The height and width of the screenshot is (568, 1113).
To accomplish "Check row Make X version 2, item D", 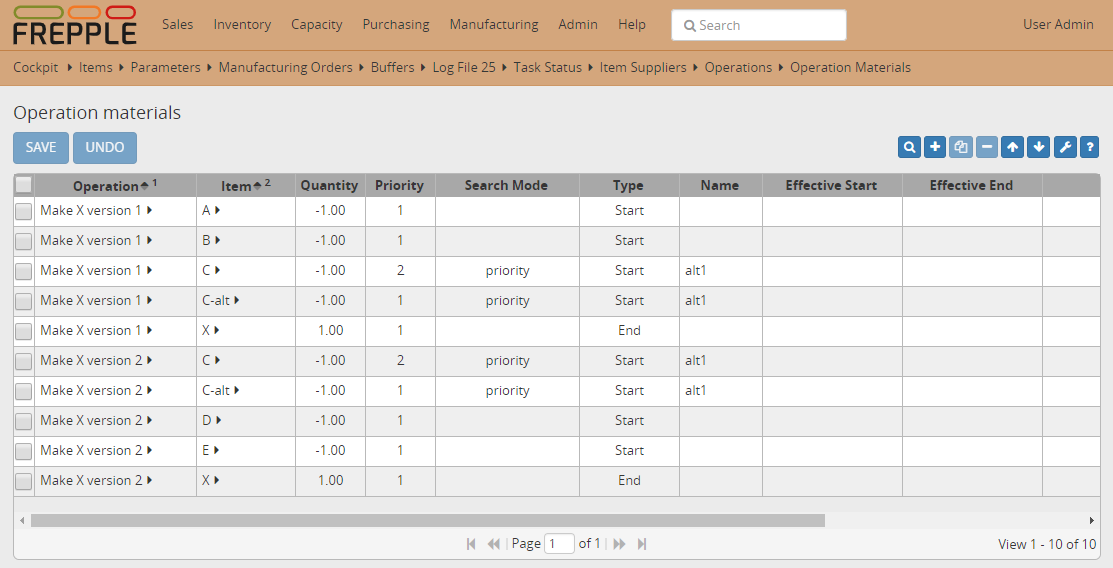I will click(23, 421).
